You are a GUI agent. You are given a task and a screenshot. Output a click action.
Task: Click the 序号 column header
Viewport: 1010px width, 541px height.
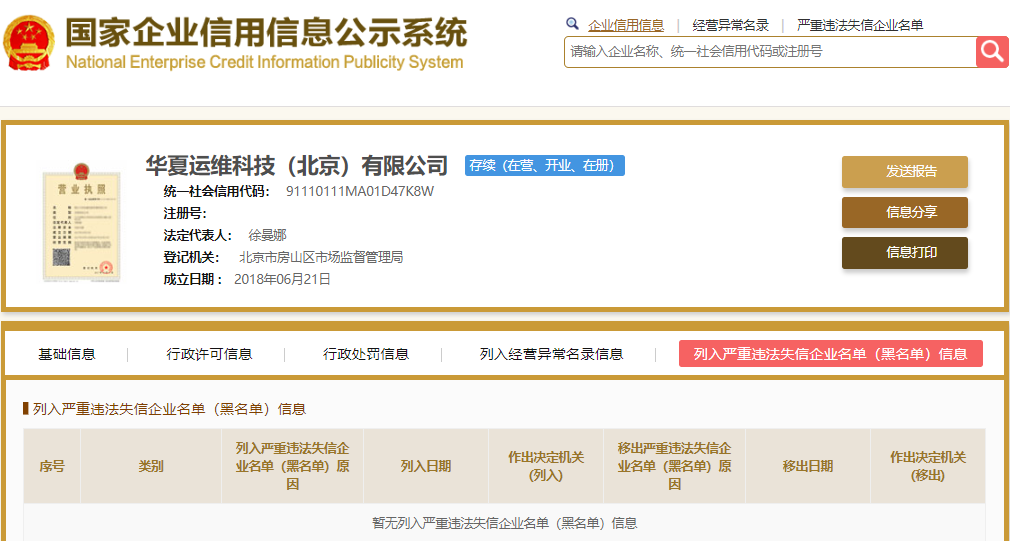click(52, 466)
